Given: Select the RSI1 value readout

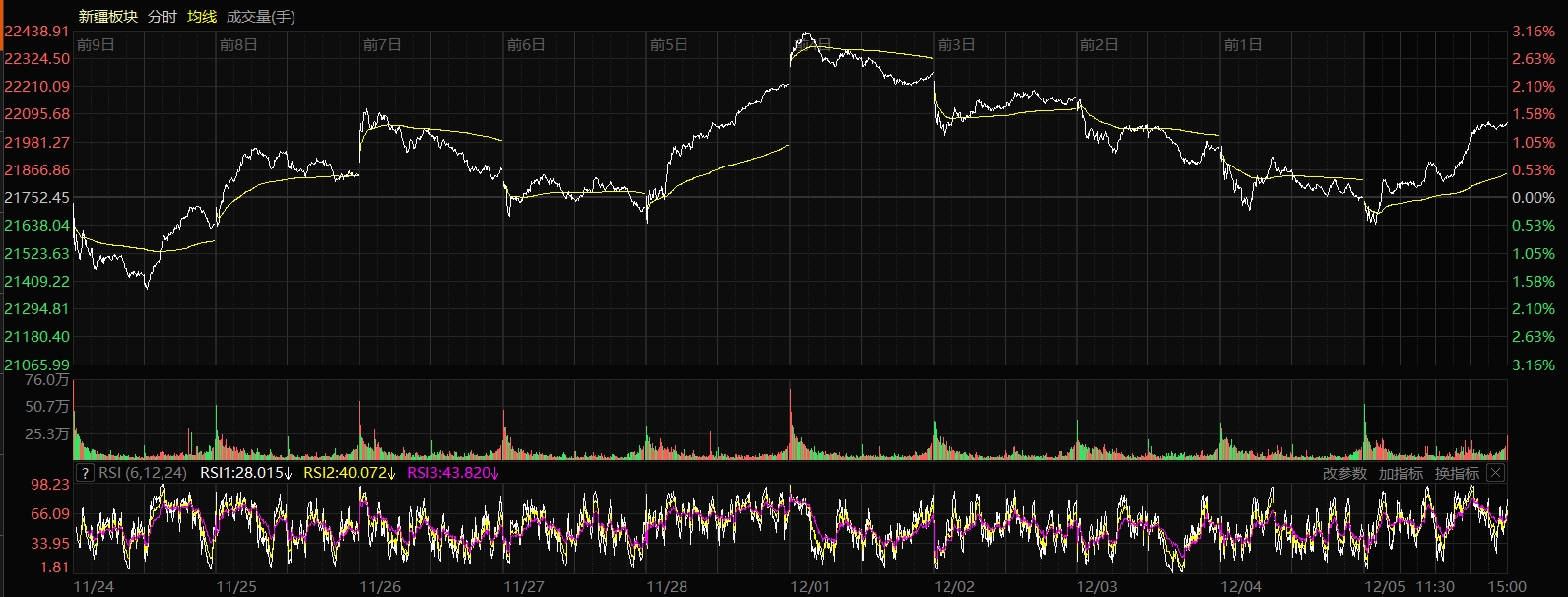Looking at the screenshot, I should click(x=246, y=473).
